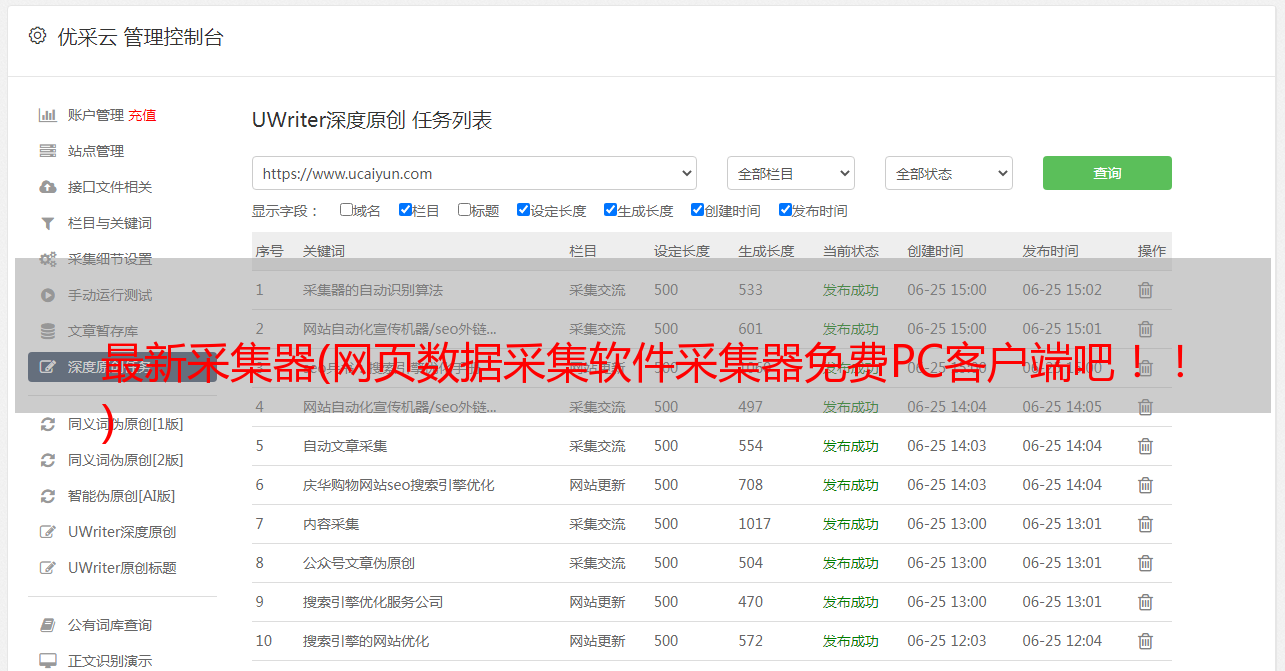Delete row 5 自动文章采集 using trash icon

pos(1145,446)
